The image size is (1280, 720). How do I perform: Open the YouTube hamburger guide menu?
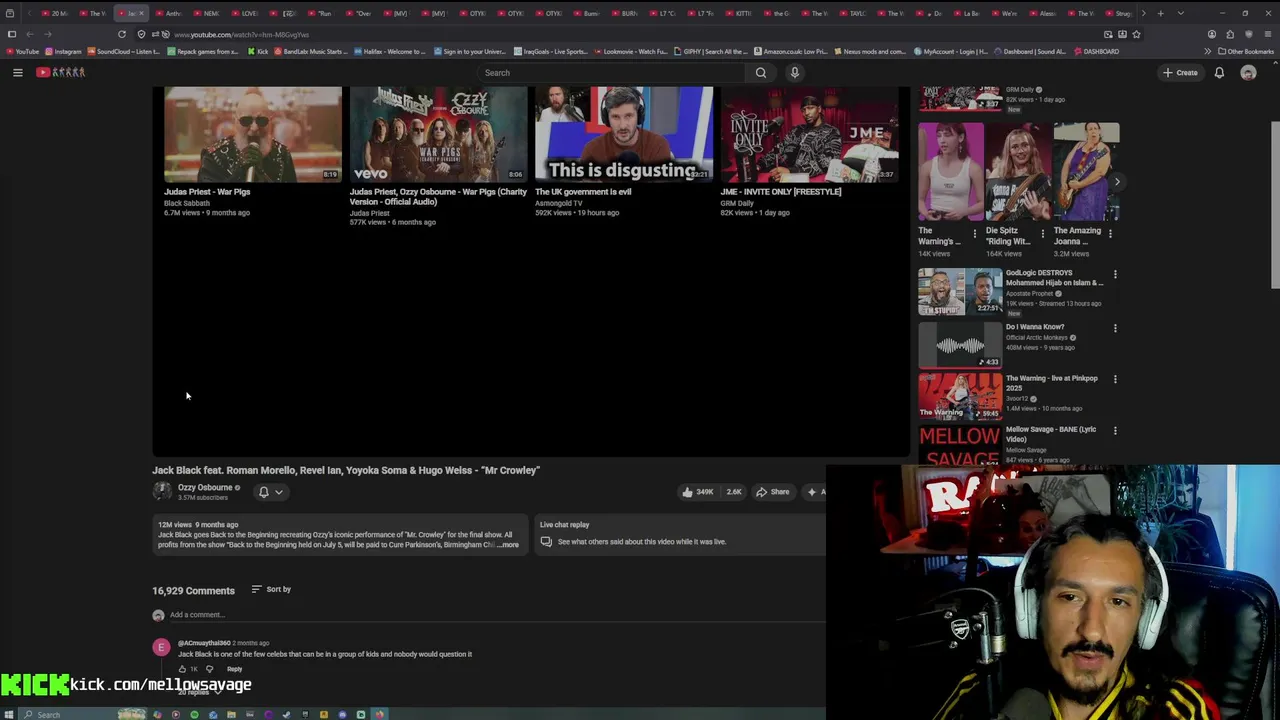tap(17, 72)
